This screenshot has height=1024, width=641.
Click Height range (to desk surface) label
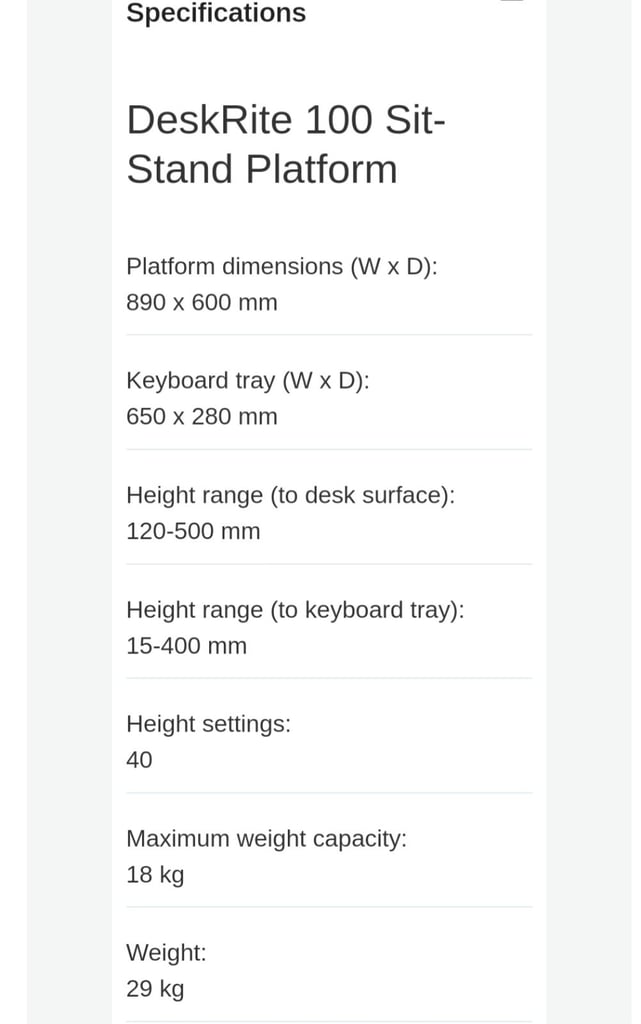pyautogui.click(x=290, y=495)
